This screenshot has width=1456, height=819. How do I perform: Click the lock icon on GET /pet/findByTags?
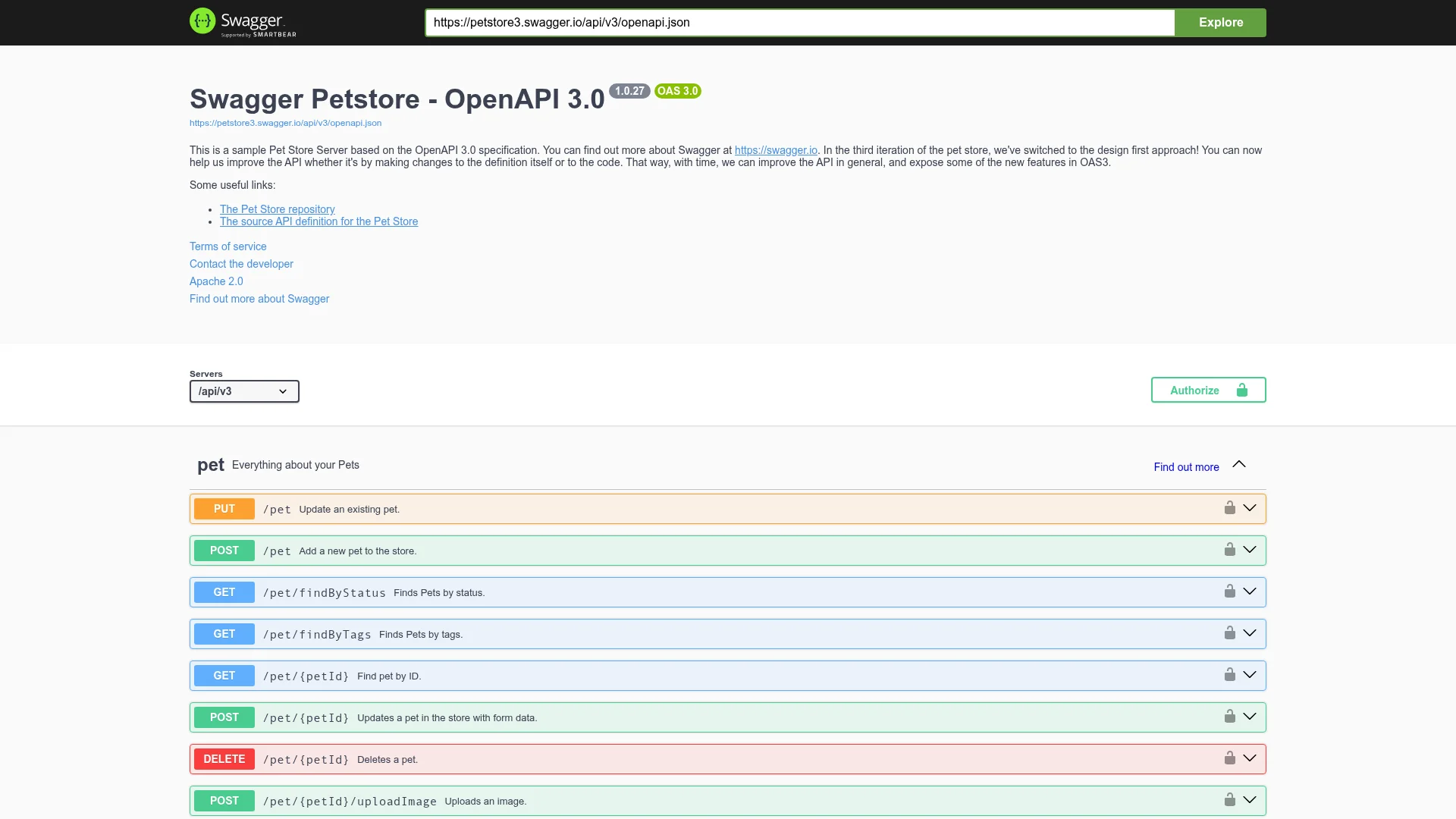point(1228,632)
